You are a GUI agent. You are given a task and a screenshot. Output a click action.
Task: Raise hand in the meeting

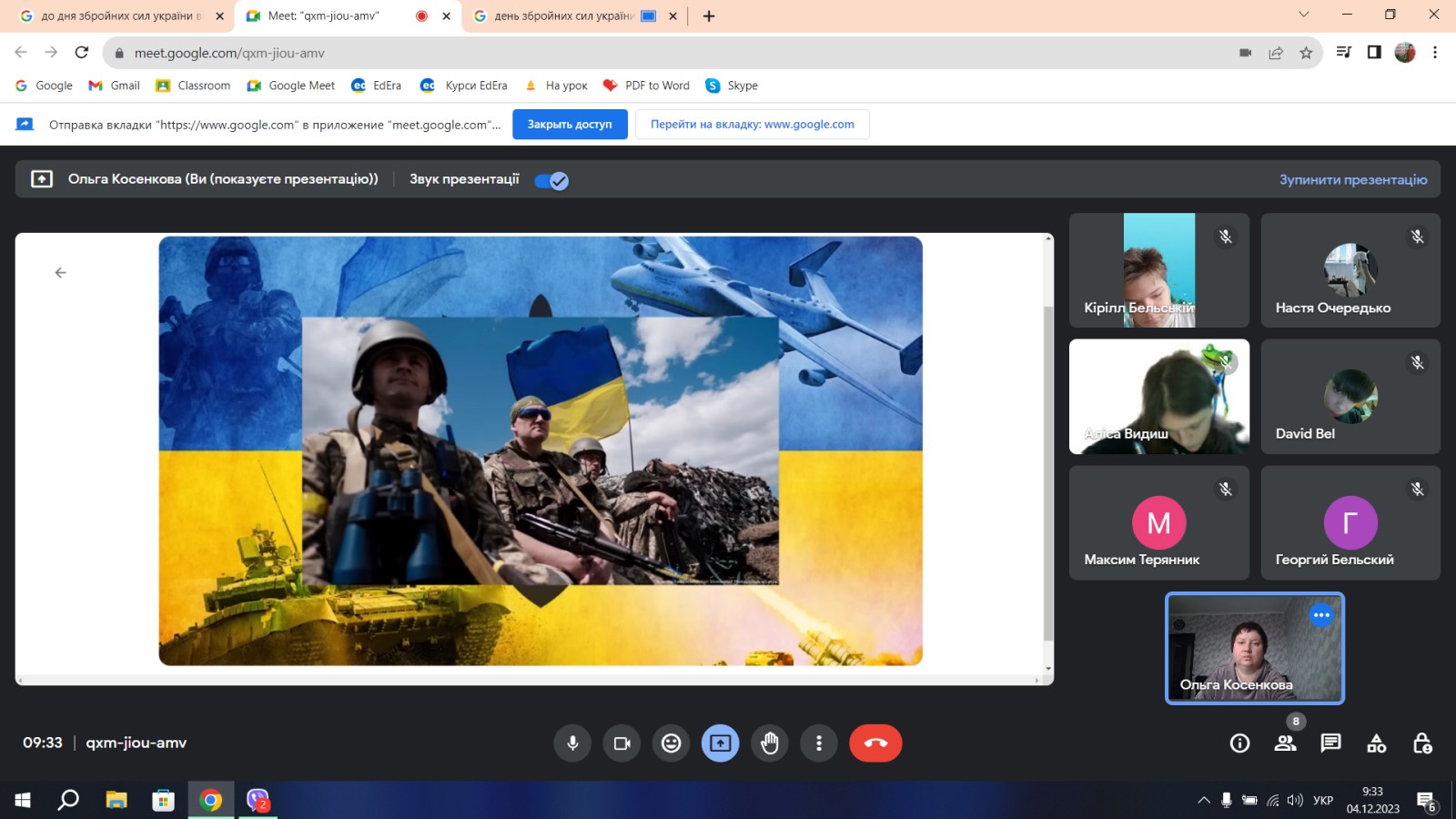[770, 743]
